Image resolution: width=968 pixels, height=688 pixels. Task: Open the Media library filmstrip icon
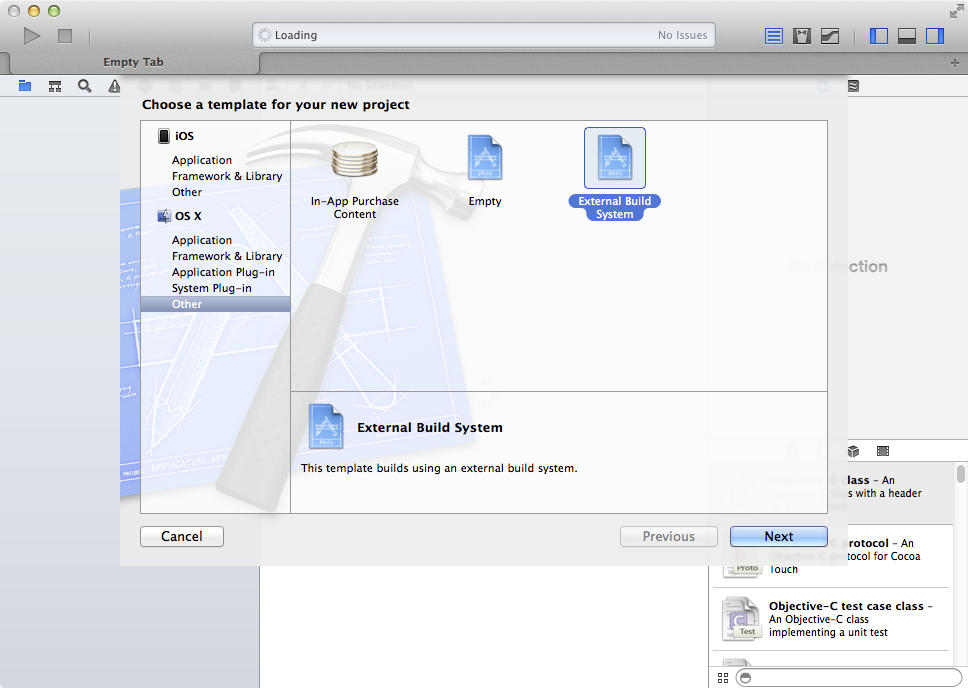[x=883, y=451]
